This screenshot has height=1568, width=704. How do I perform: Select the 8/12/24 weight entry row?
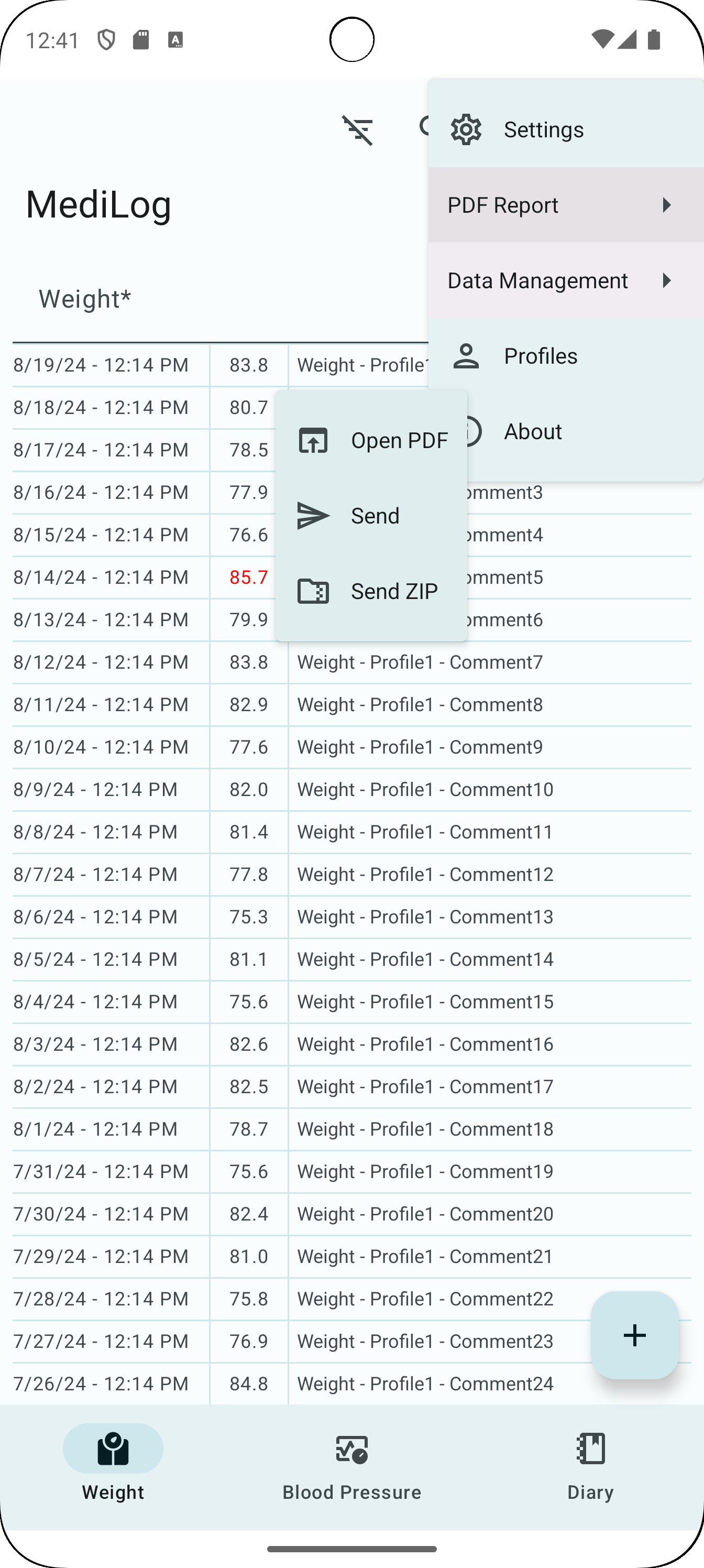tap(351, 662)
